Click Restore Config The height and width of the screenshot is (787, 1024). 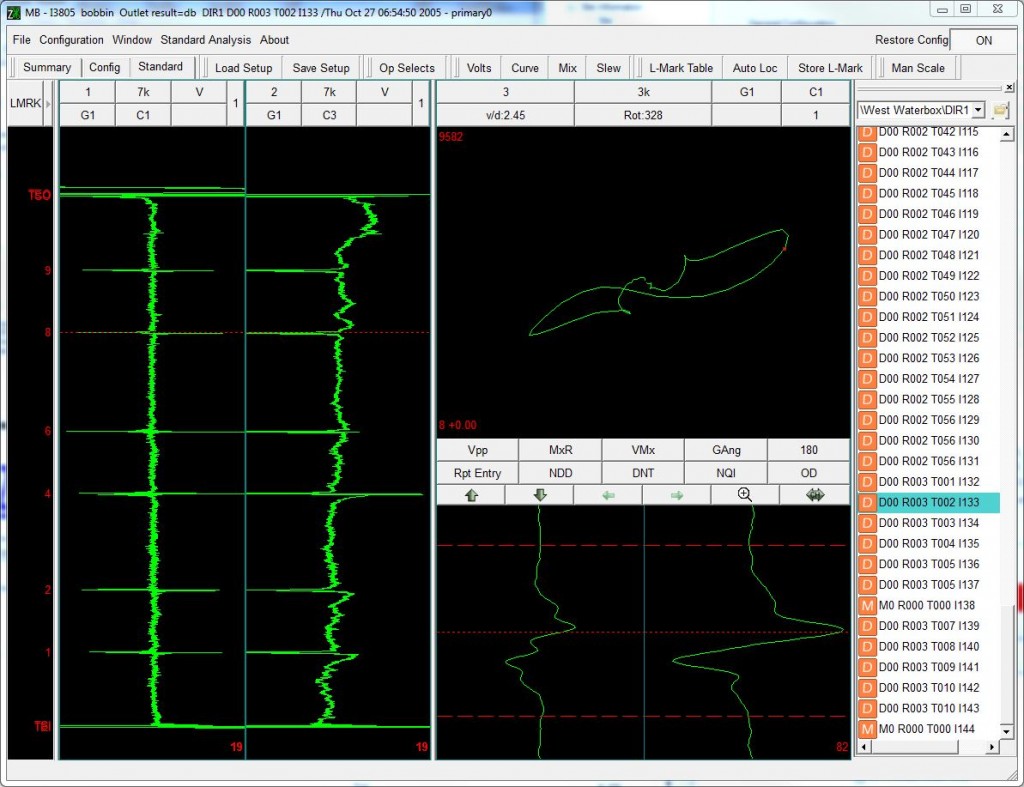(910, 40)
